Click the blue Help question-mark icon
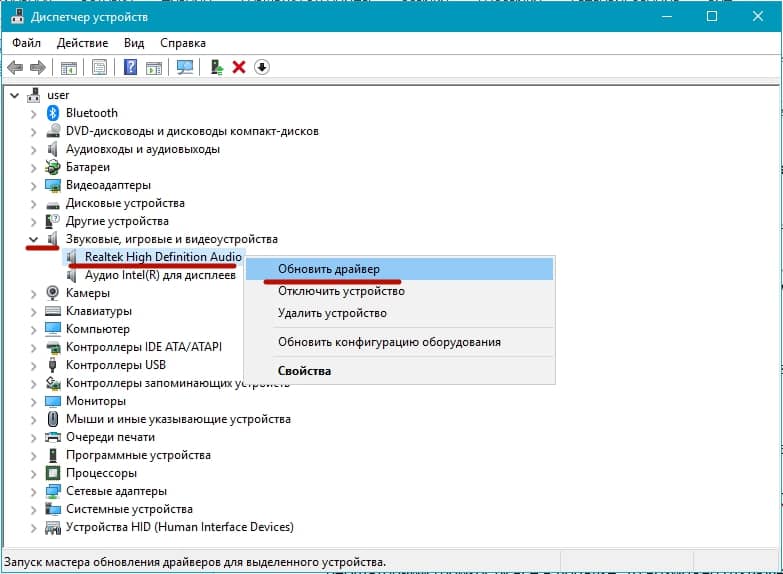783x574 pixels. tap(130, 66)
